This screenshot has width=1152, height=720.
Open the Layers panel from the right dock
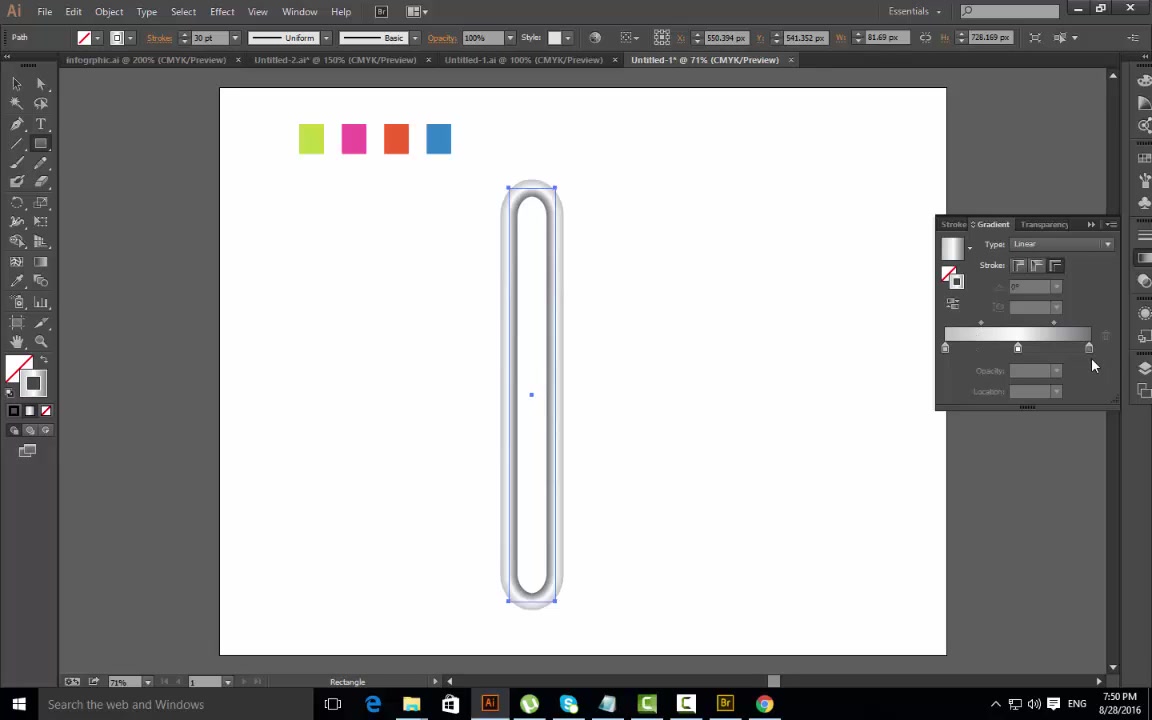(1144, 366)
